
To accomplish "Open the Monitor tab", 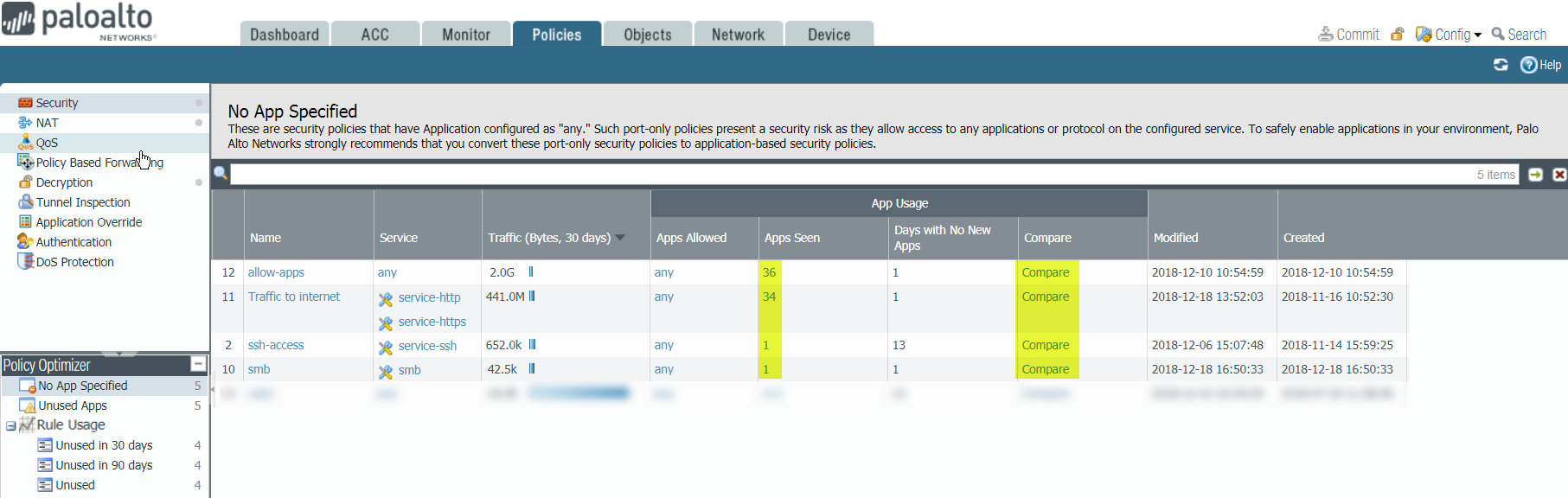I will [466, 34].
